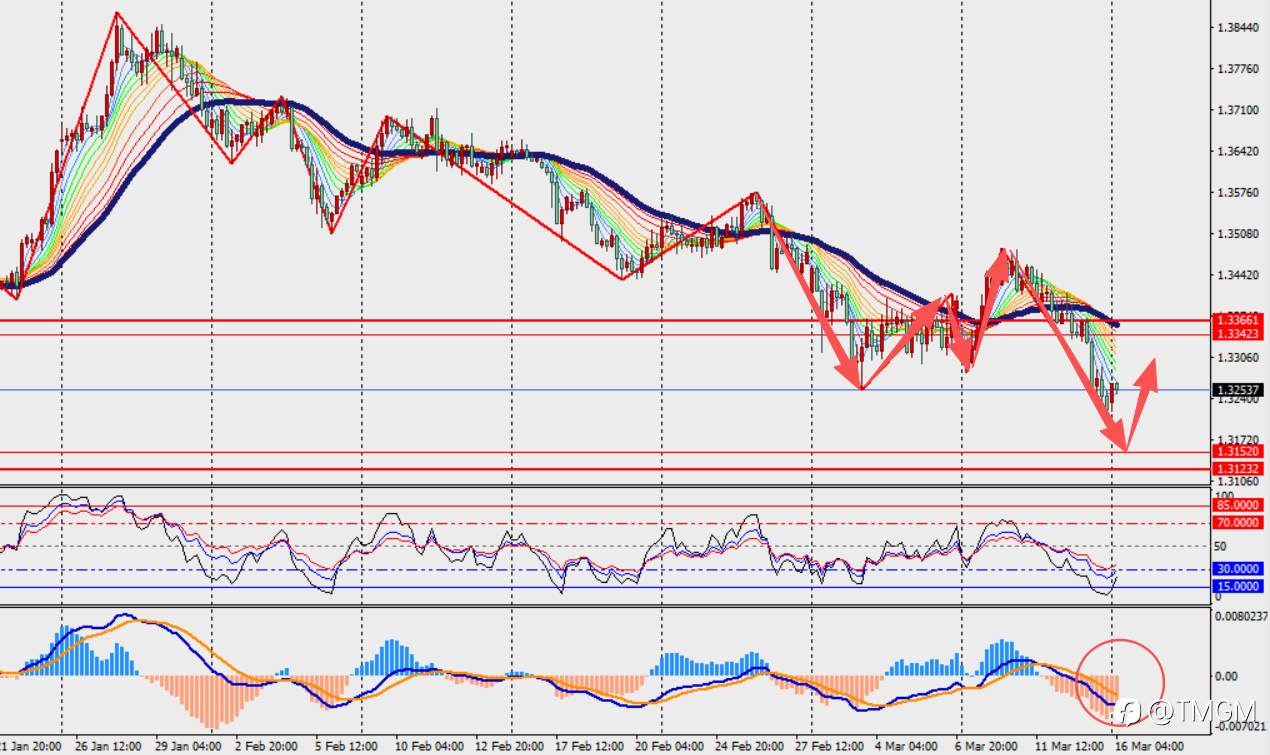1270x755 pixels.
Task: Select the 1.37760 price axis value
Action: 1238,69
